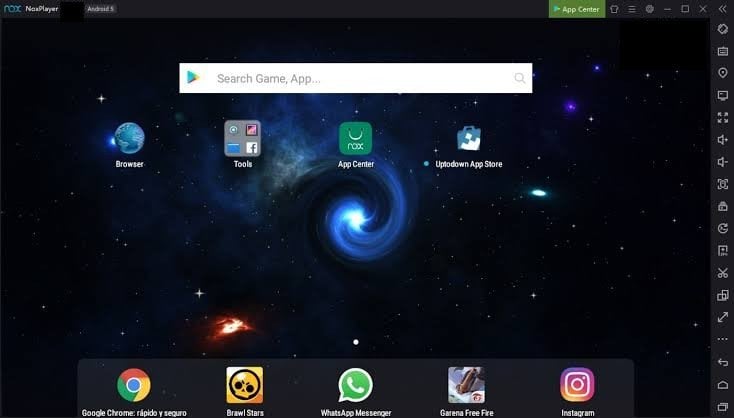Click the restart/rotate circular arrow icon
This screenshot has width=734, height=418.
pos(723,228)
